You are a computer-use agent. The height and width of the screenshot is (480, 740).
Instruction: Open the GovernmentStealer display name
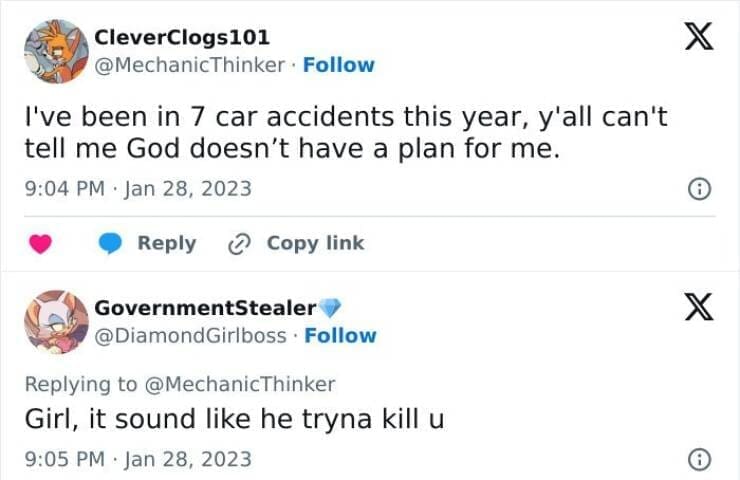(x=205, y=308)
